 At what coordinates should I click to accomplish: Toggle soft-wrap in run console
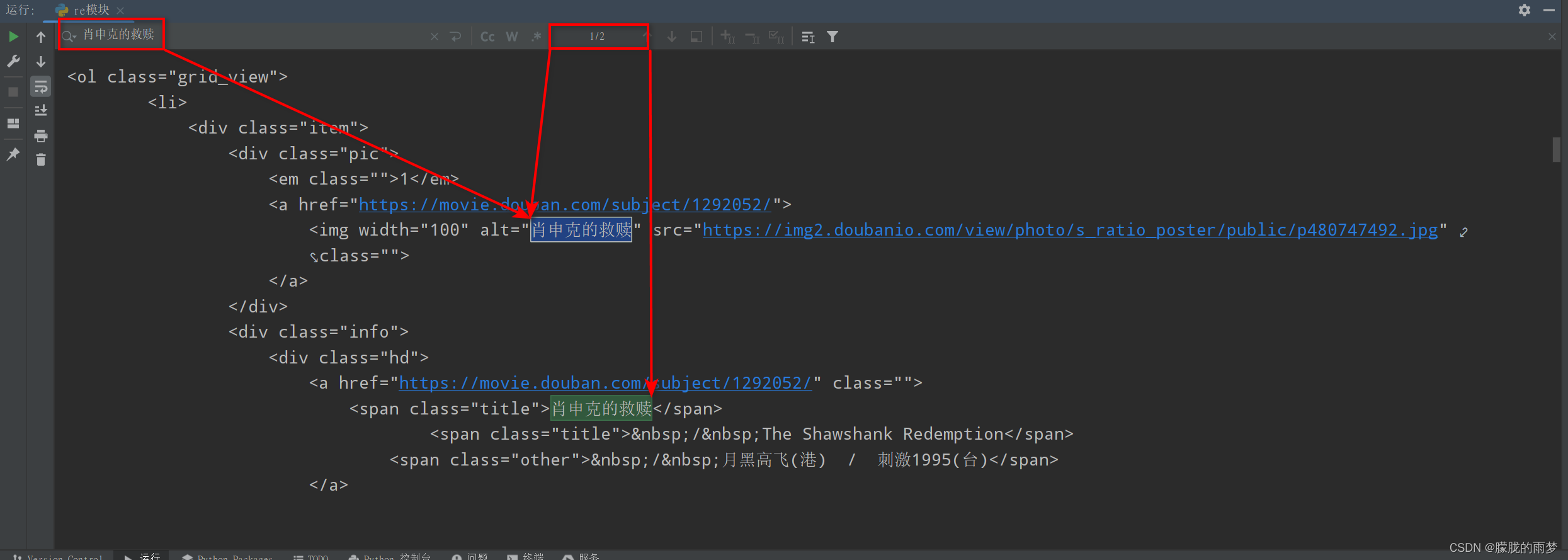pos(41,86)
